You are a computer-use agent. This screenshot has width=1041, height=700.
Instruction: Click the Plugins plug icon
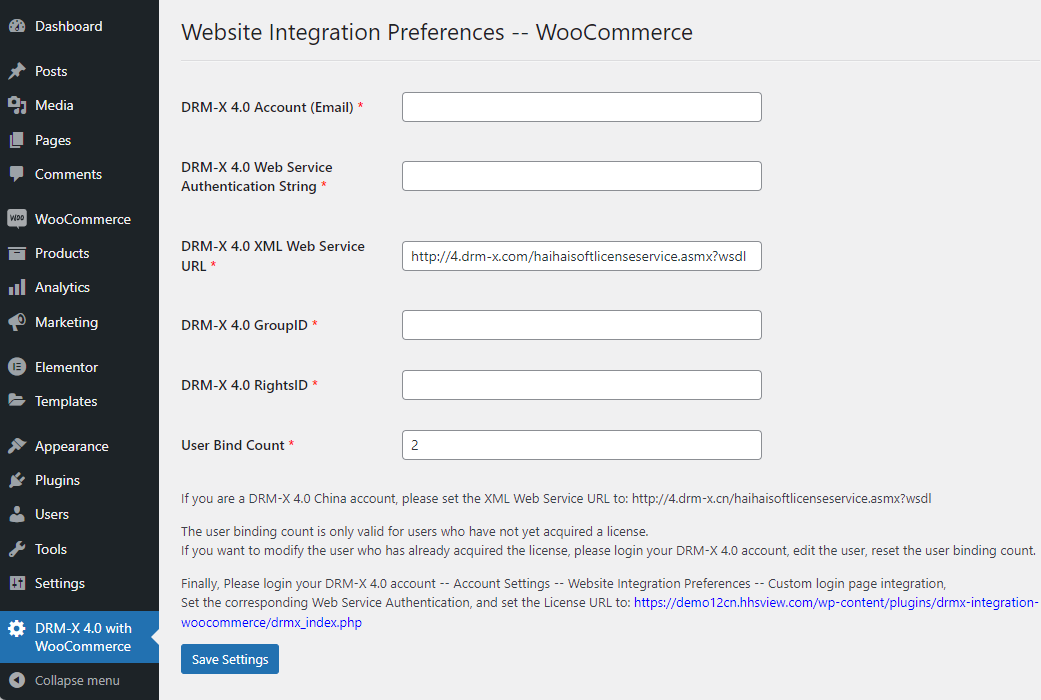tap(17, 480)
